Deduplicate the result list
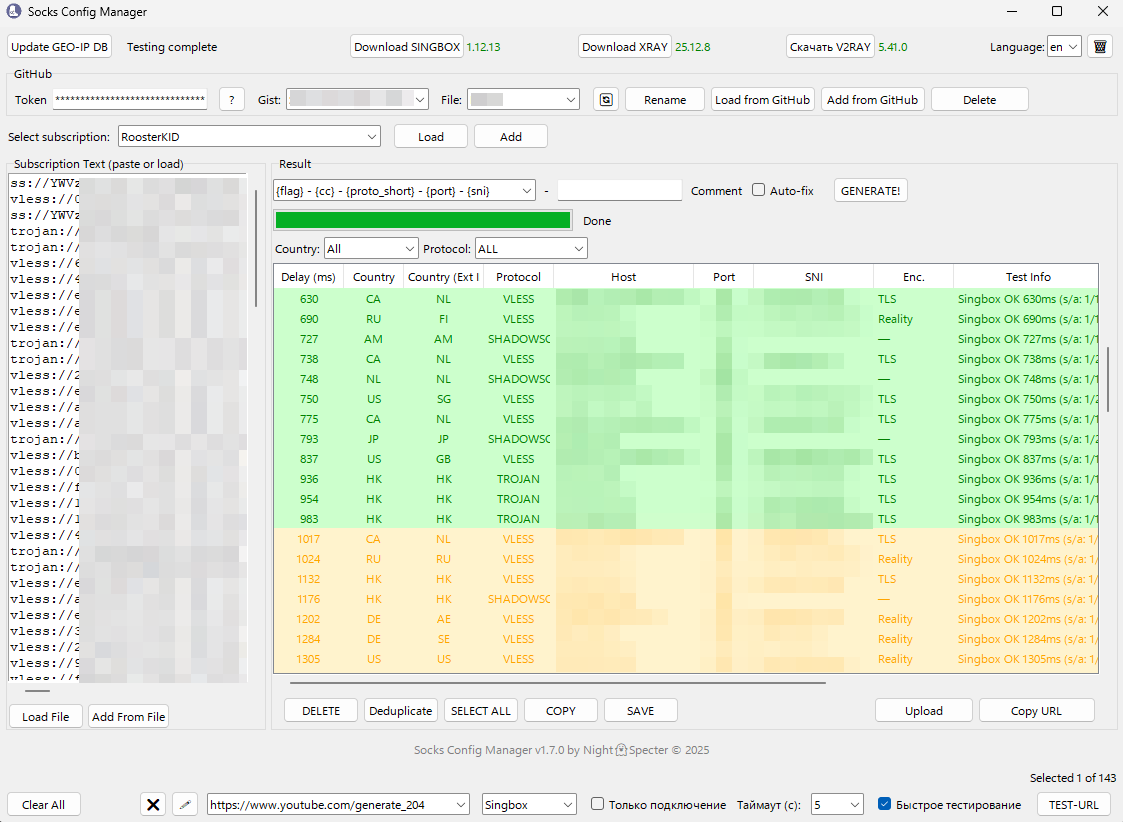Screen dimensions: 1123x822 (400, 710)
